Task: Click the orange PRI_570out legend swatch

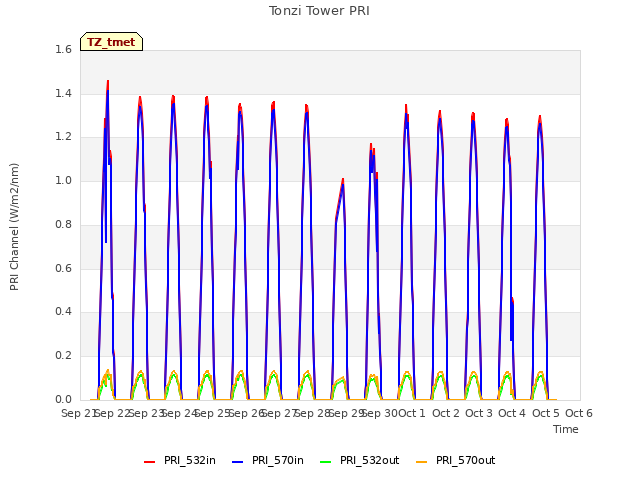Action: [x=422, y=462]
